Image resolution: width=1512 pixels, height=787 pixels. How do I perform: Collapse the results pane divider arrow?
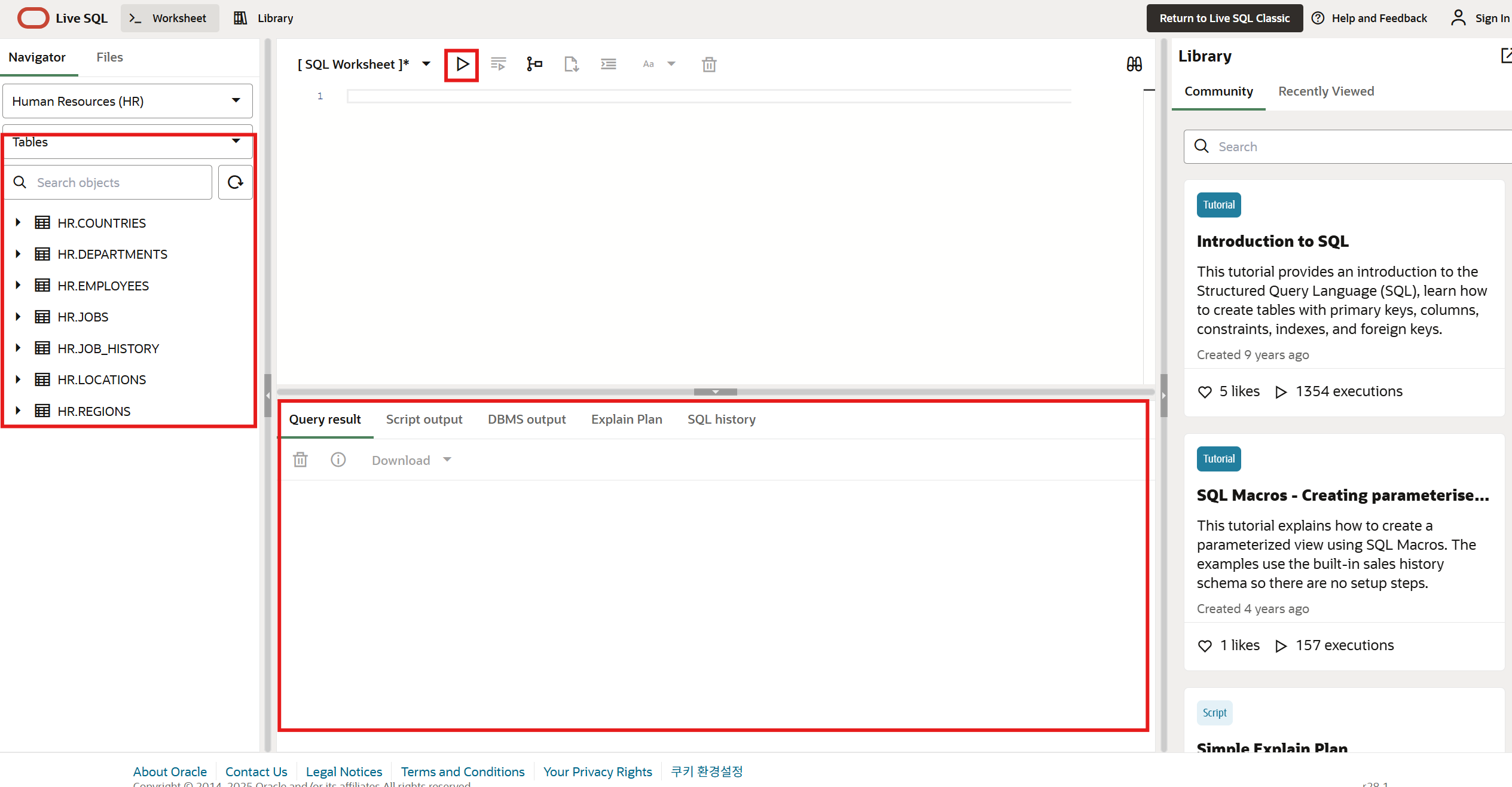[715, 392]
